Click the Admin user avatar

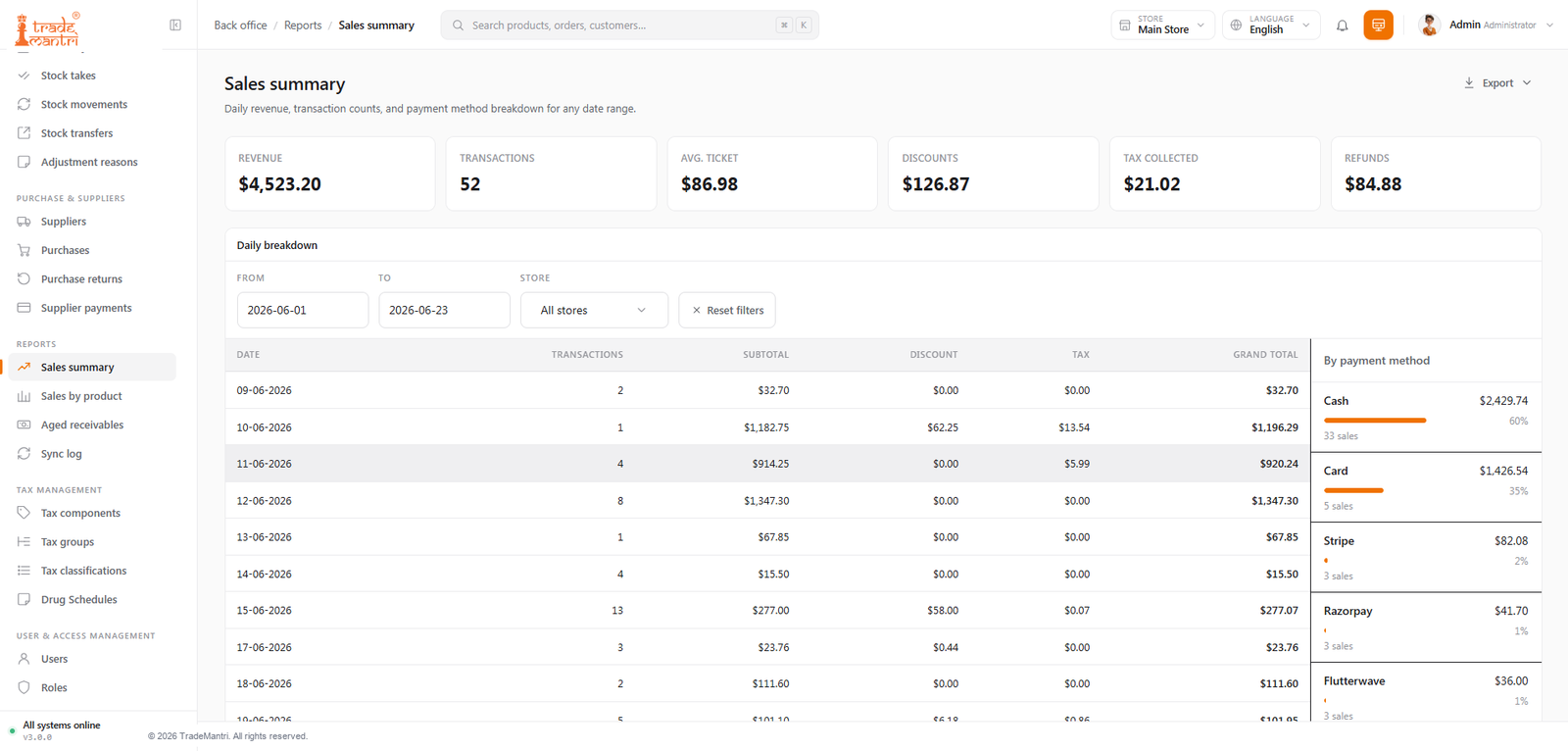coord(1429,25)
